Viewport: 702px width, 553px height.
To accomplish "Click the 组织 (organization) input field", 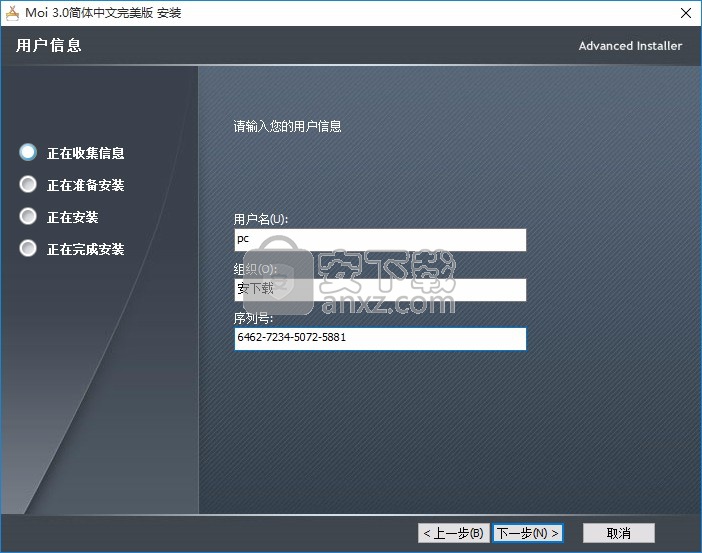I will point(380,290).
